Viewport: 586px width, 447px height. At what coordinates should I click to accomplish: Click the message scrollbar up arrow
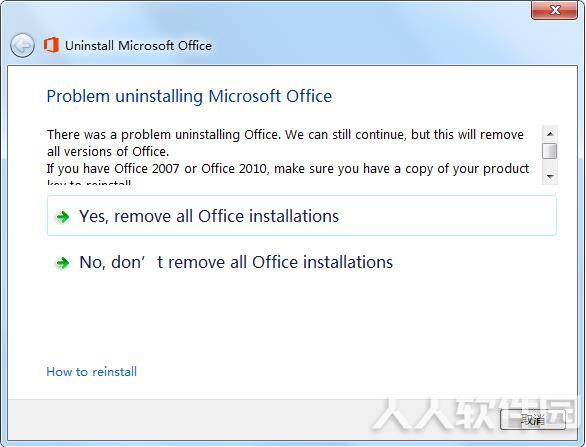pyautogui.click(x=550, y=133)
